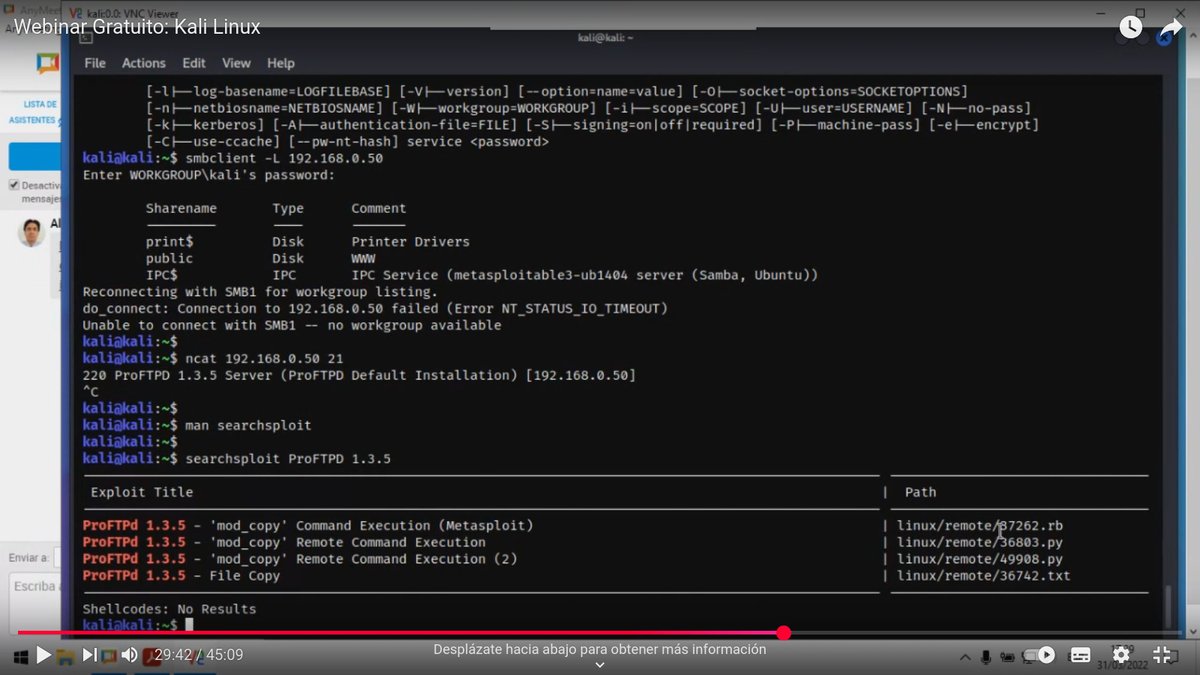Open the terminal Help menu

(x=281, y=63)
